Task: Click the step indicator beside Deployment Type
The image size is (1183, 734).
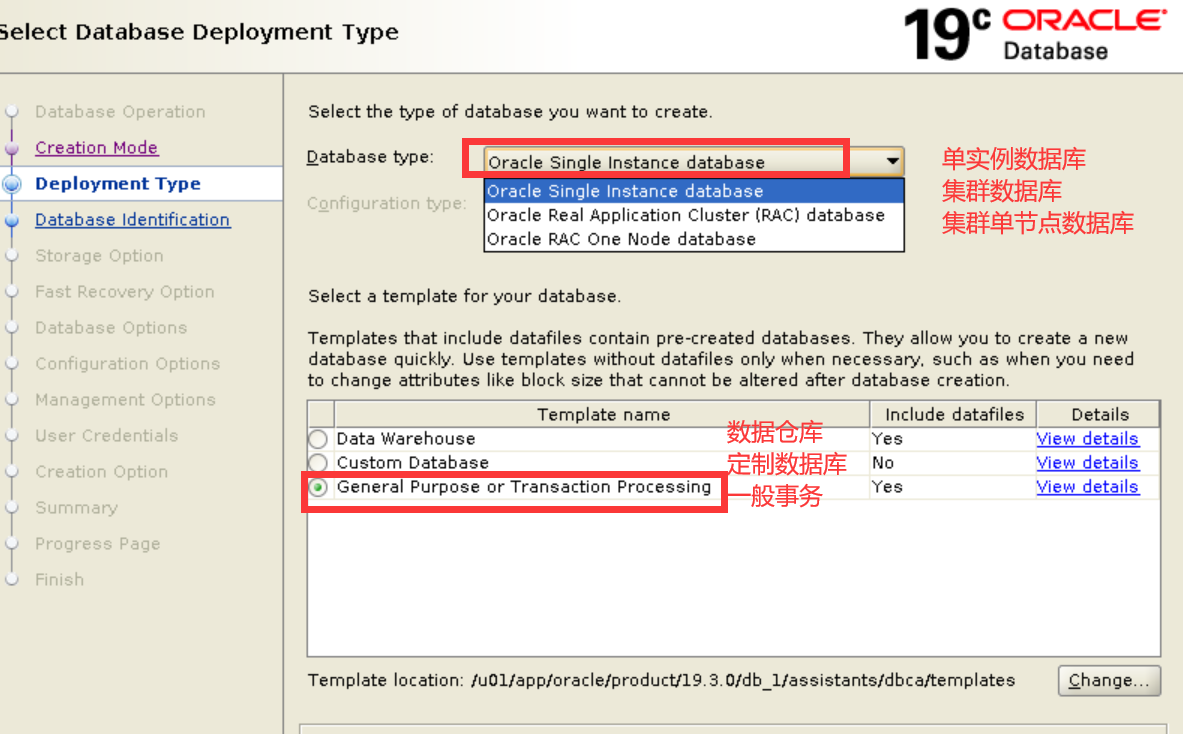Action: [9, 183]
